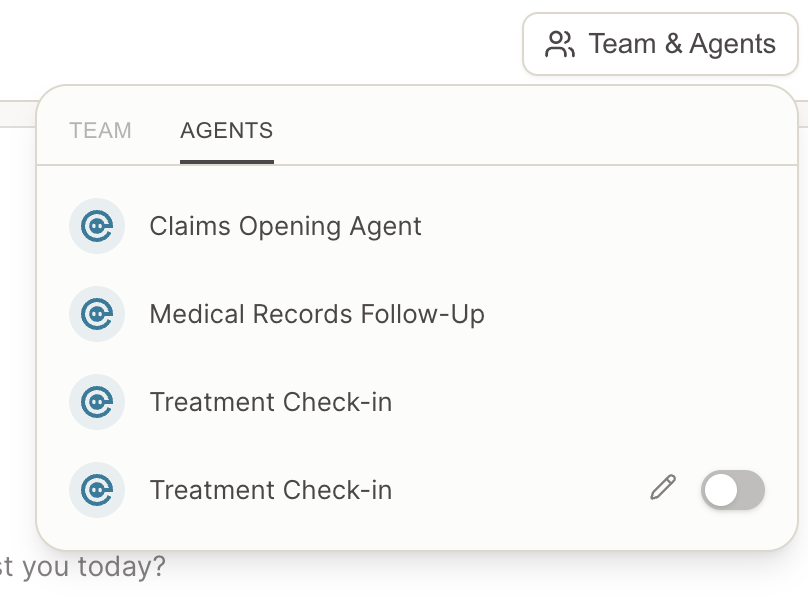Image resolution: width=808 pixels, height=612 pixels.
Task: Click the white knob of the agent toggle
Action: (721, 490)
